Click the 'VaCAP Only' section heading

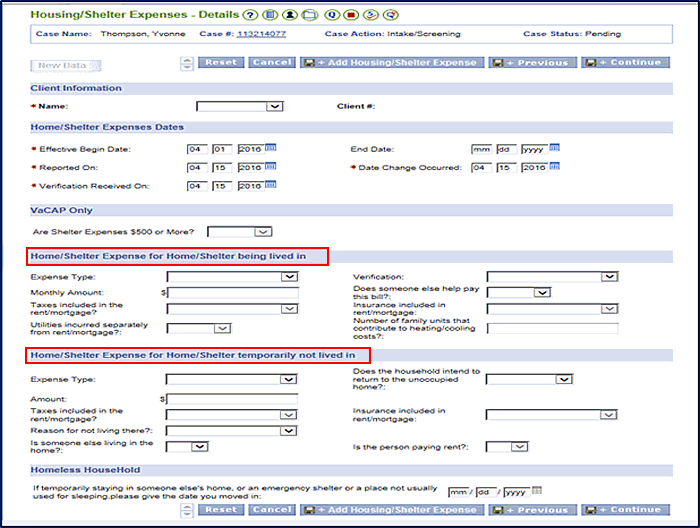(62, 210)
